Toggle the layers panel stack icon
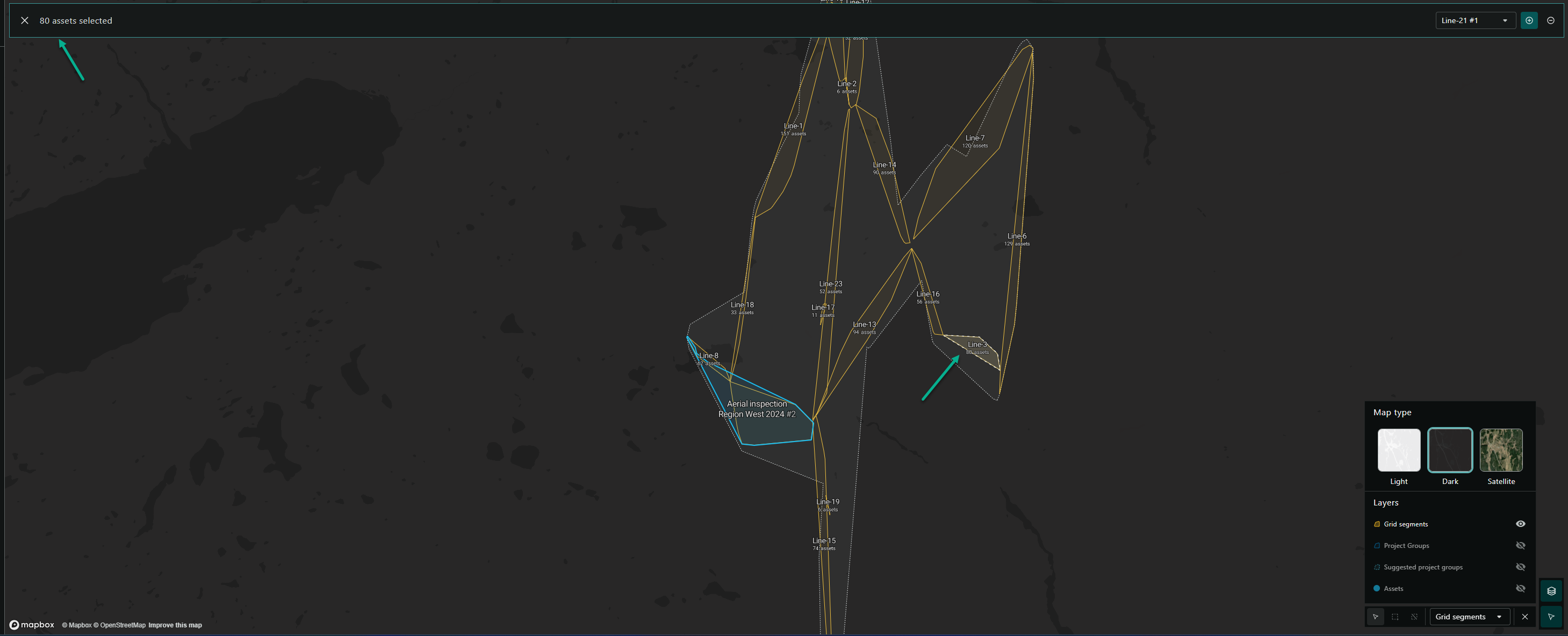The width and height of the screenshot is (1568, 636). tap(1550, 591)
